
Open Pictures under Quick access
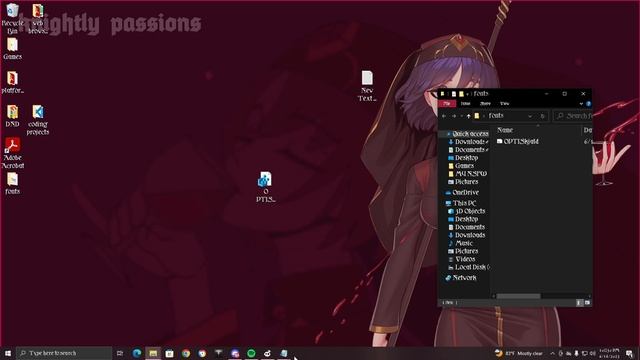pyautogui.click(x=463, y=182)
